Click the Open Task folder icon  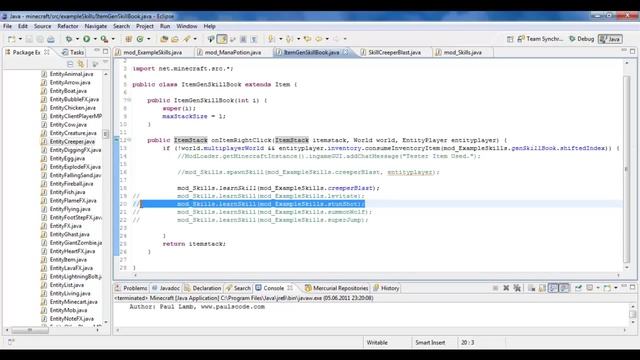175,39
